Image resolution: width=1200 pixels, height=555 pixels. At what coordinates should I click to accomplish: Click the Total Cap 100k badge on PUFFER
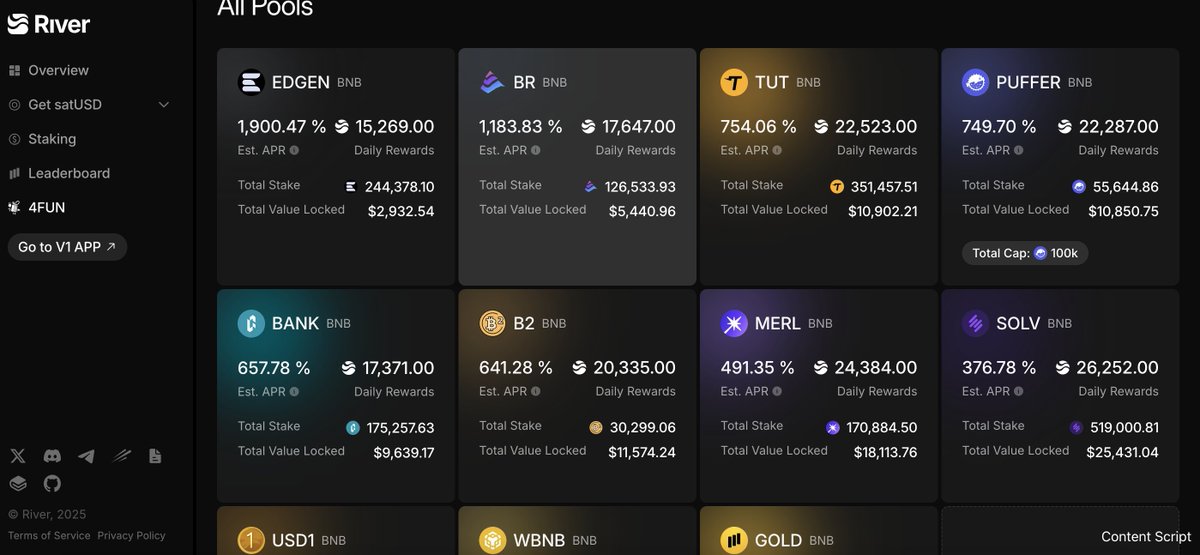[x=1025, y=253]
